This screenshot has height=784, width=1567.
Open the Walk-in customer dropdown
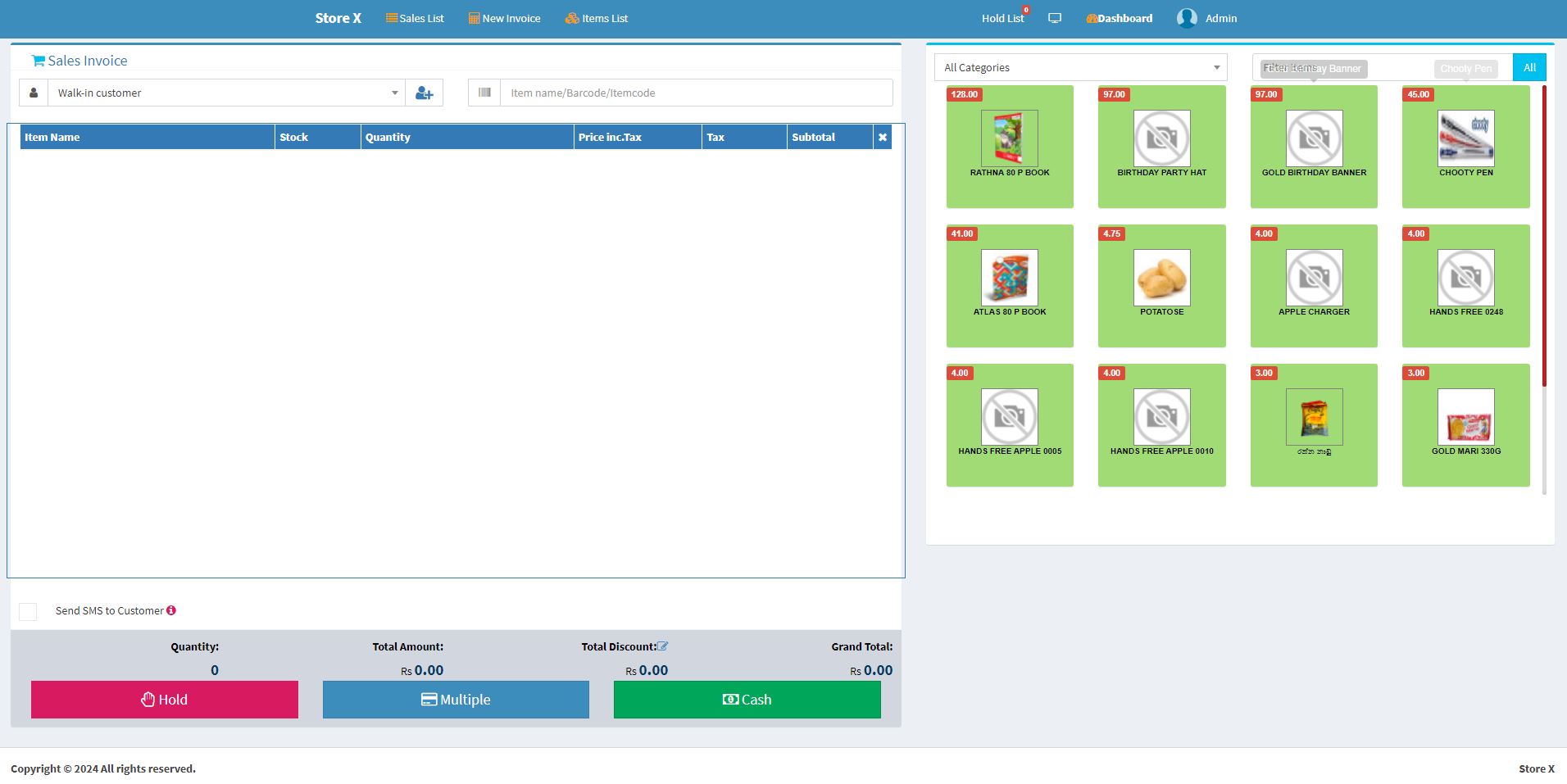click(226, 93)
